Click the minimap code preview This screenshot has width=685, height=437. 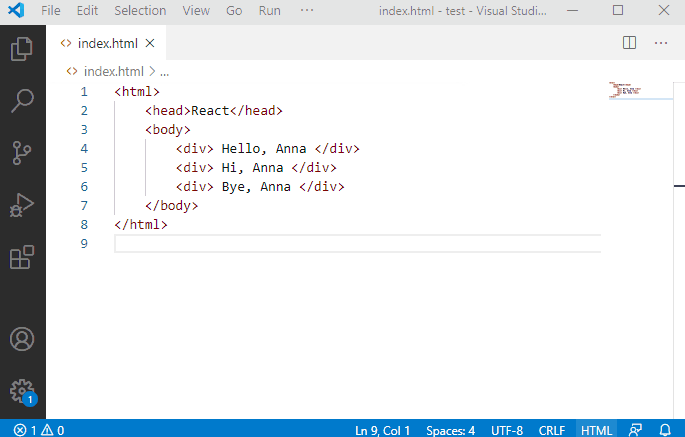point(625,90)
